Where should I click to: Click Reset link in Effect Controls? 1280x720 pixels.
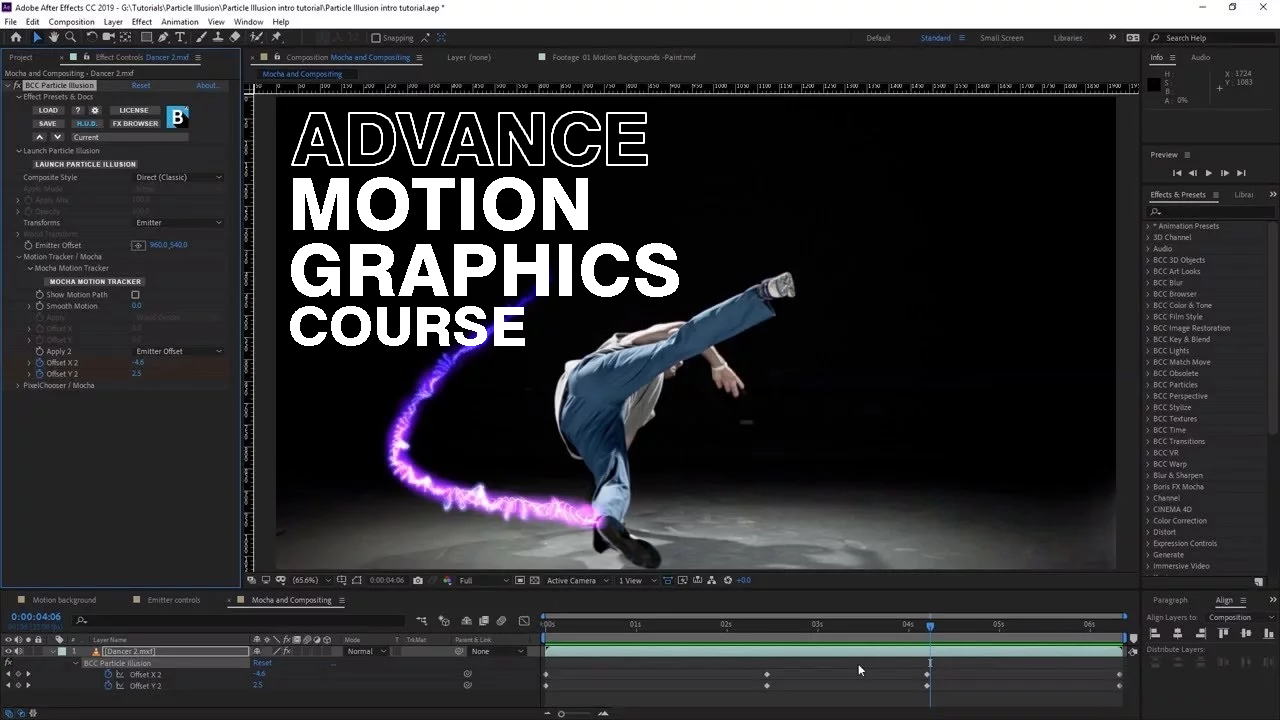(x=141, y=86)
